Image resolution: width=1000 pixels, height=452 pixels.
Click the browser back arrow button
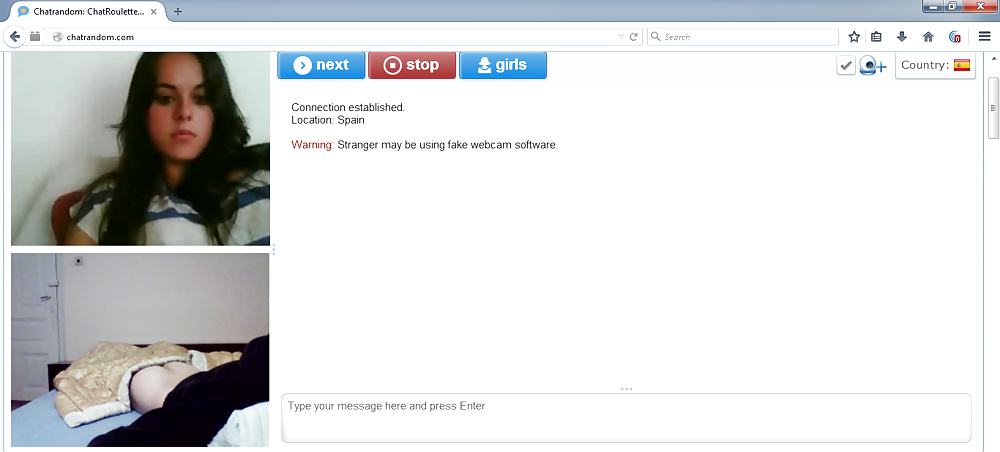(x=15, y=37)
